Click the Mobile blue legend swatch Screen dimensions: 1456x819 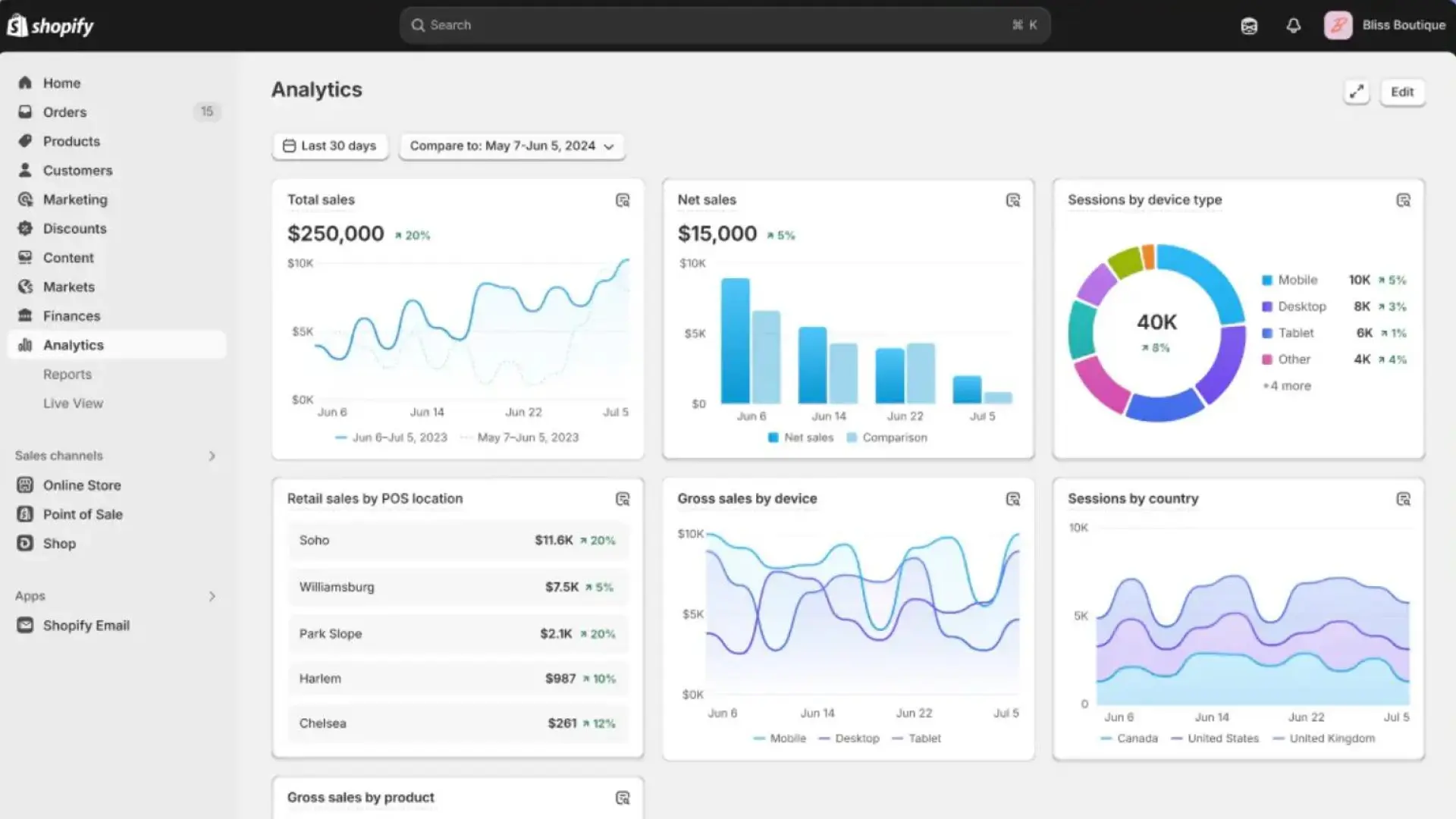[1266, 280]
